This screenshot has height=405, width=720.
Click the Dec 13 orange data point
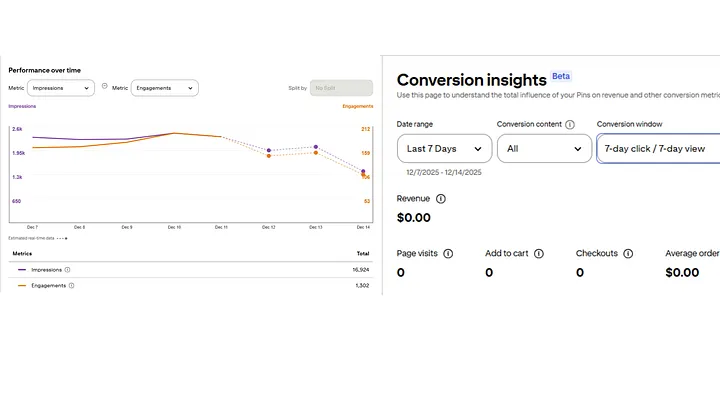pyautogui.click(x=315, y=153)
